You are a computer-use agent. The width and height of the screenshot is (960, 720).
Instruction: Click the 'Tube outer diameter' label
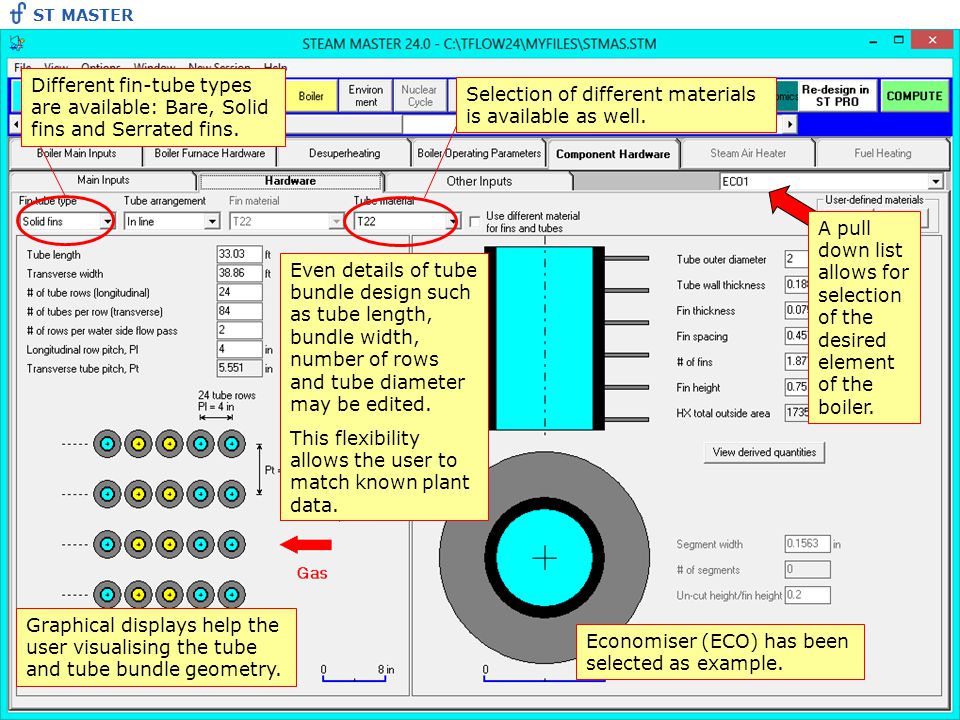tap(721, 260)
